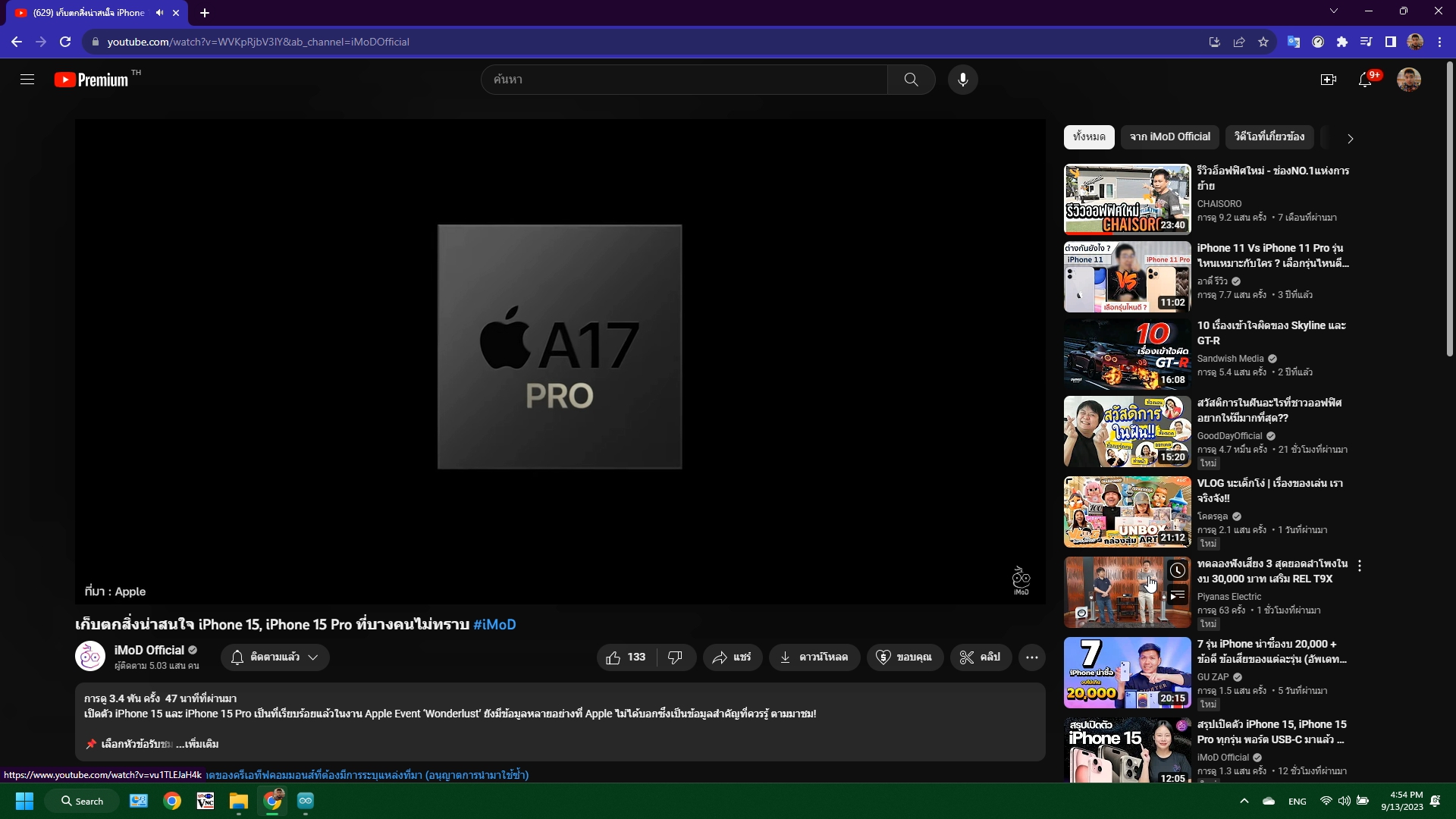The width and height of the screenshot is (1456, 819).
Task: Add Piyanas Electric video to queue
Action: (x=1177, y=596)
